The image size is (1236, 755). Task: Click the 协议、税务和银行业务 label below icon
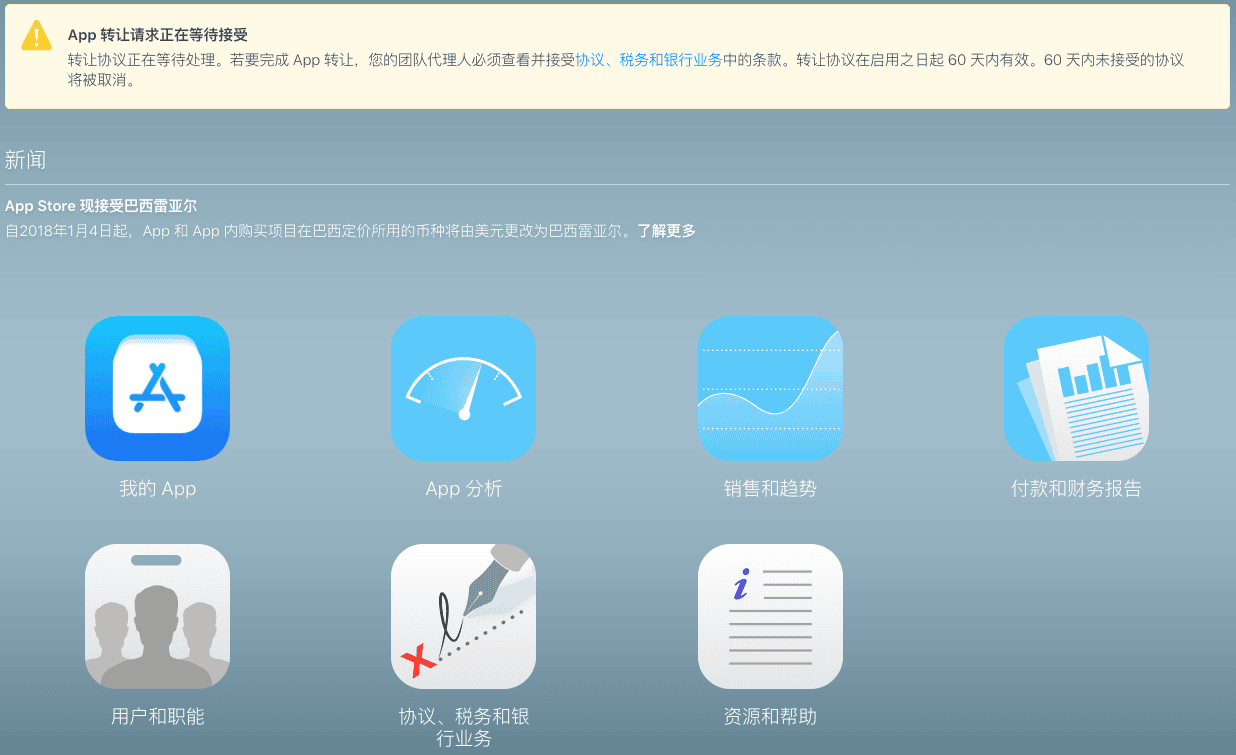tap(463, 727)
